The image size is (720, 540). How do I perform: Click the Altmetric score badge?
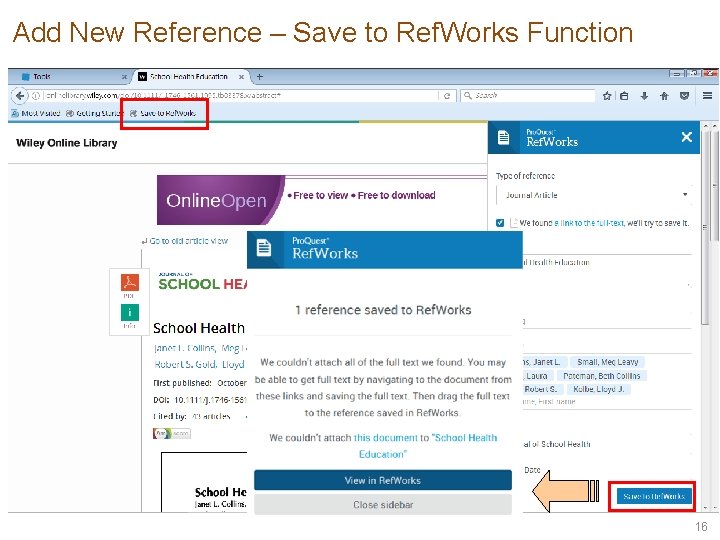tap(172, 433)
